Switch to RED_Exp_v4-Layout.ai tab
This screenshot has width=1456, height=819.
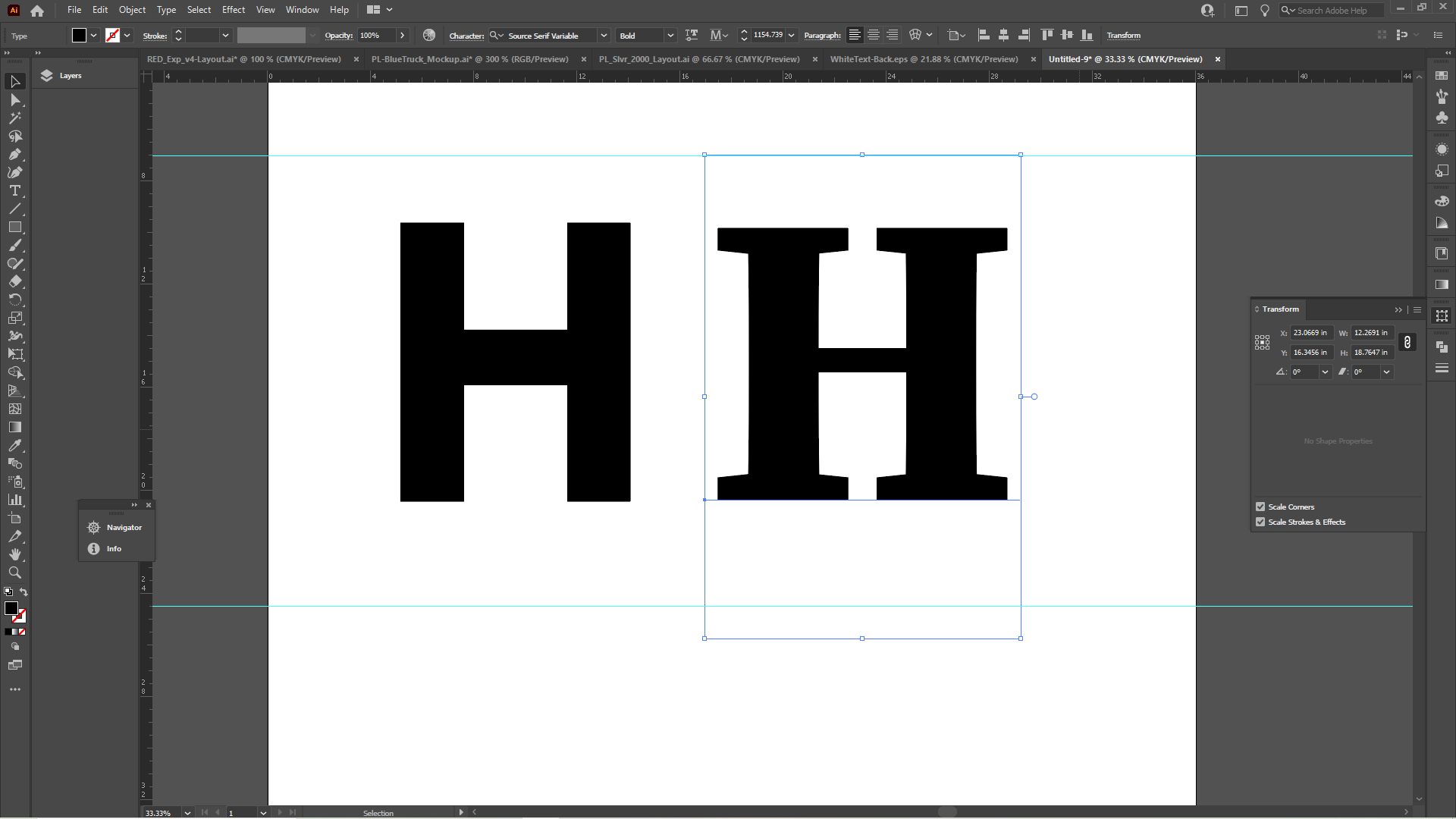pyautogui.click(x=244, y=59)
